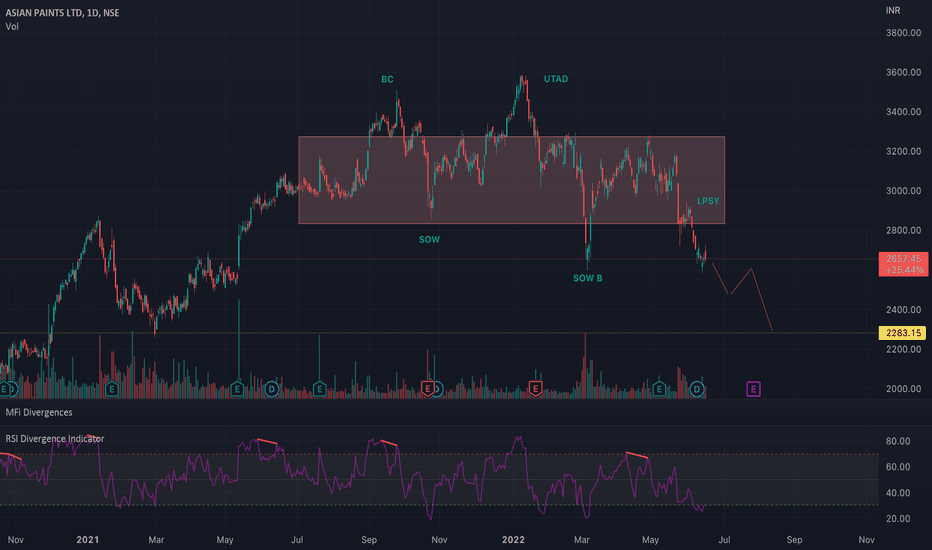This screenshot has height=550, width=932.
Task: Click the red earnings E marker near January 2022
Action: click(x=535, y=389)
